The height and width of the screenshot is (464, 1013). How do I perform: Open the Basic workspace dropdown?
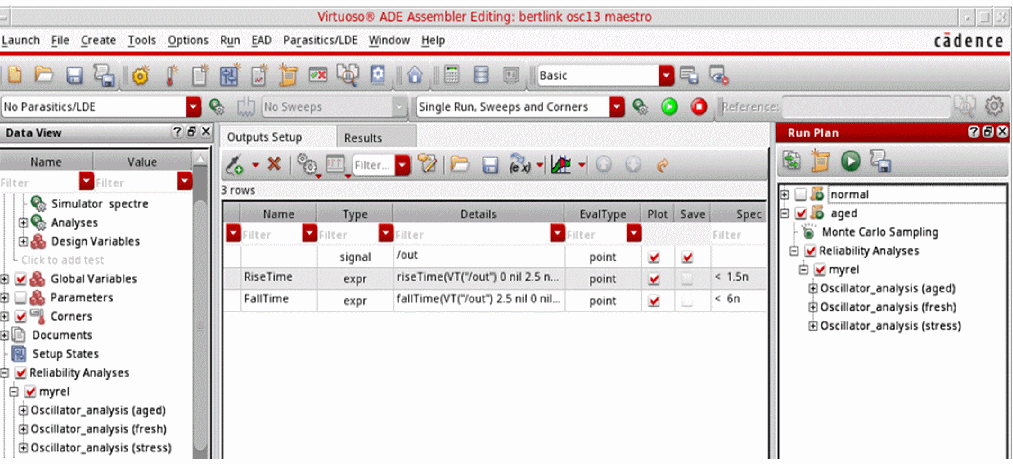(666, 76)
